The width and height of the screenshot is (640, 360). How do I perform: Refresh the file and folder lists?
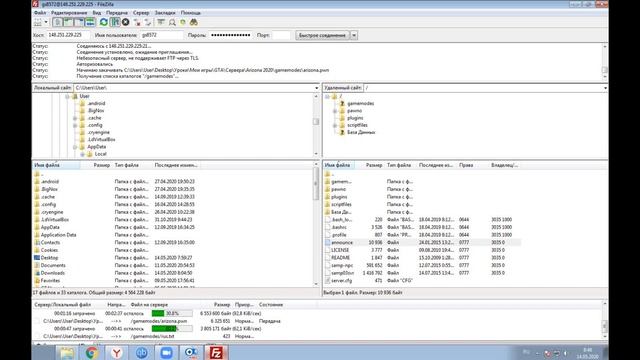point(104,22)
